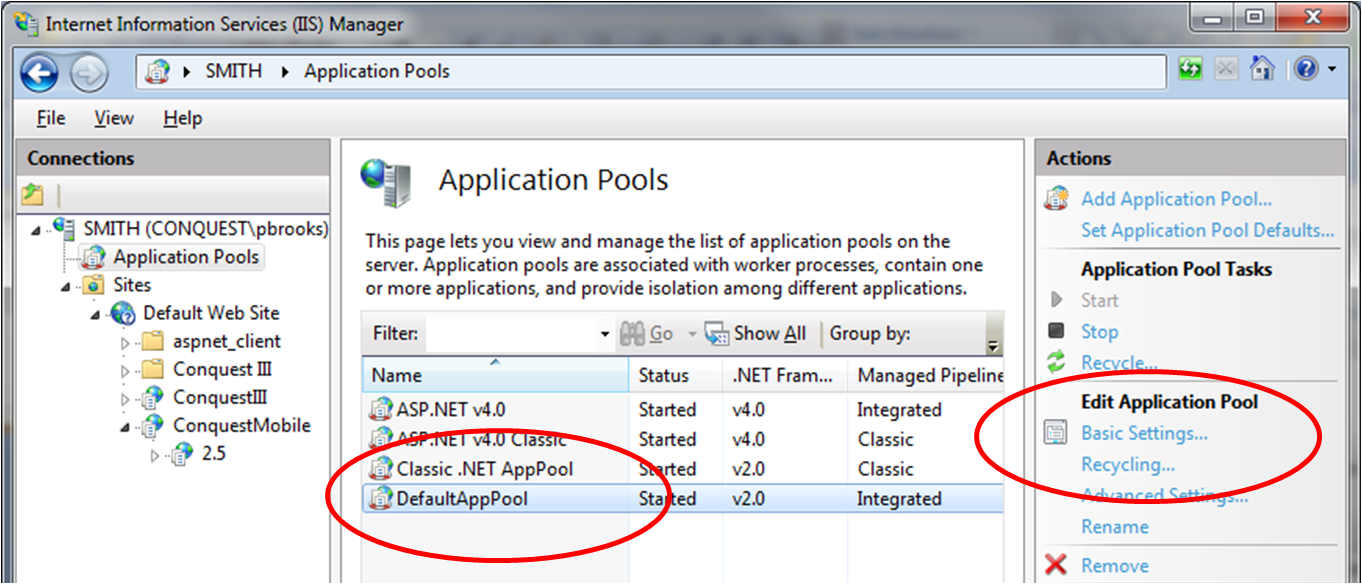Click the SMITH server node icon

[64, 228]
